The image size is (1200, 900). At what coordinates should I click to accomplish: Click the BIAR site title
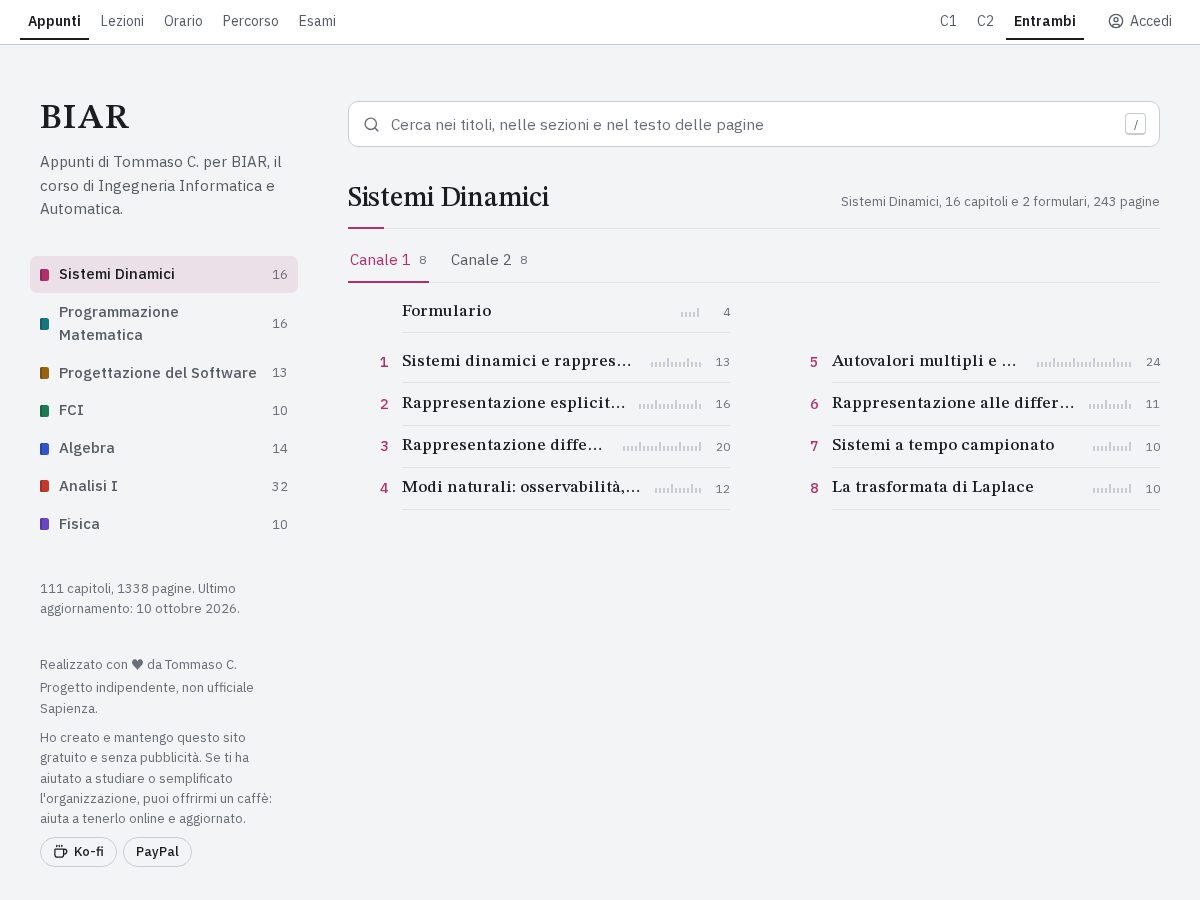pos(85,117)
